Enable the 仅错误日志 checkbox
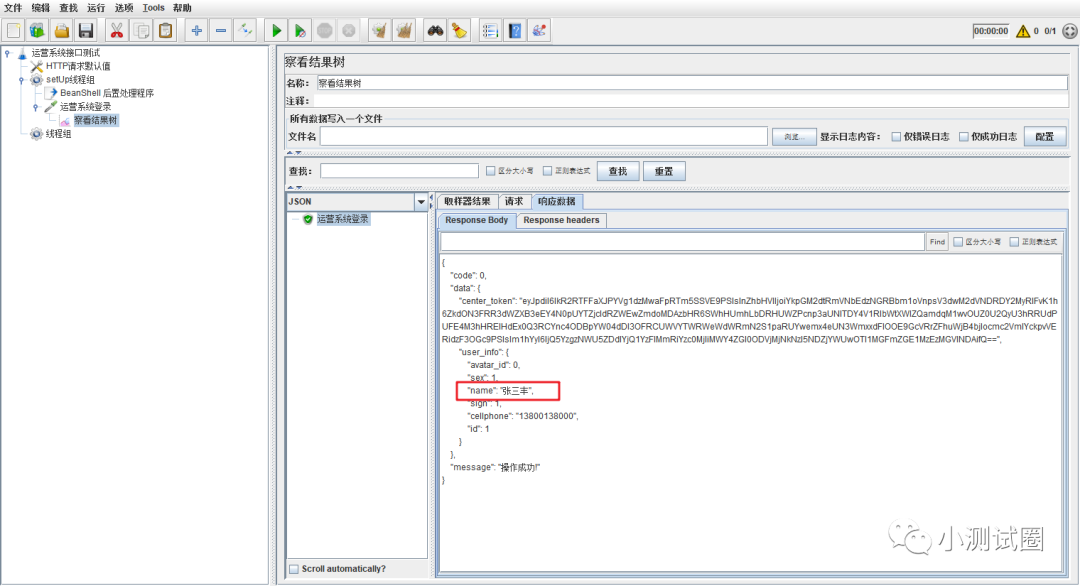This screenshot has height=586, width=1080. (896, 136)
